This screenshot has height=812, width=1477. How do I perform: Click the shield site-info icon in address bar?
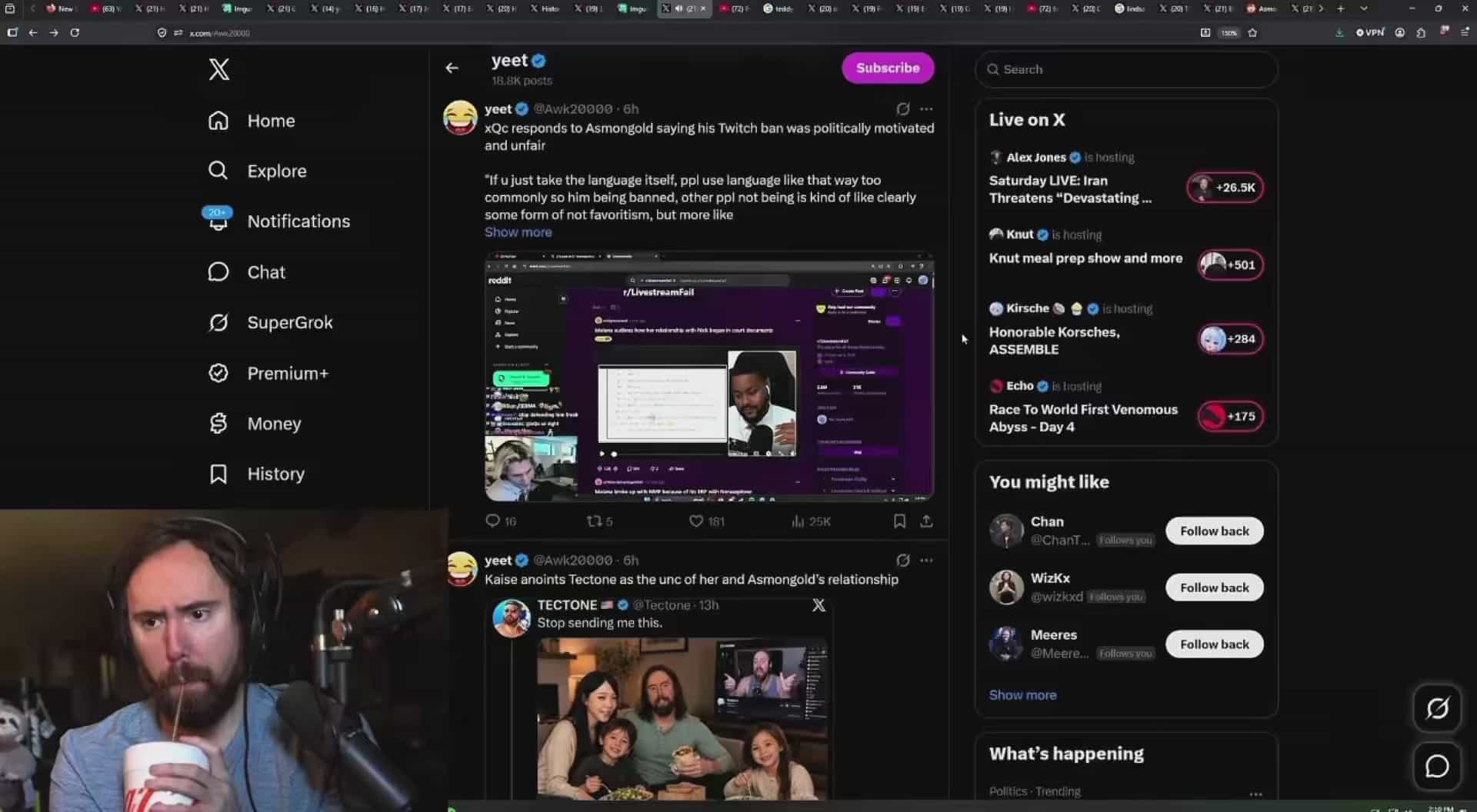pos(162,33)
